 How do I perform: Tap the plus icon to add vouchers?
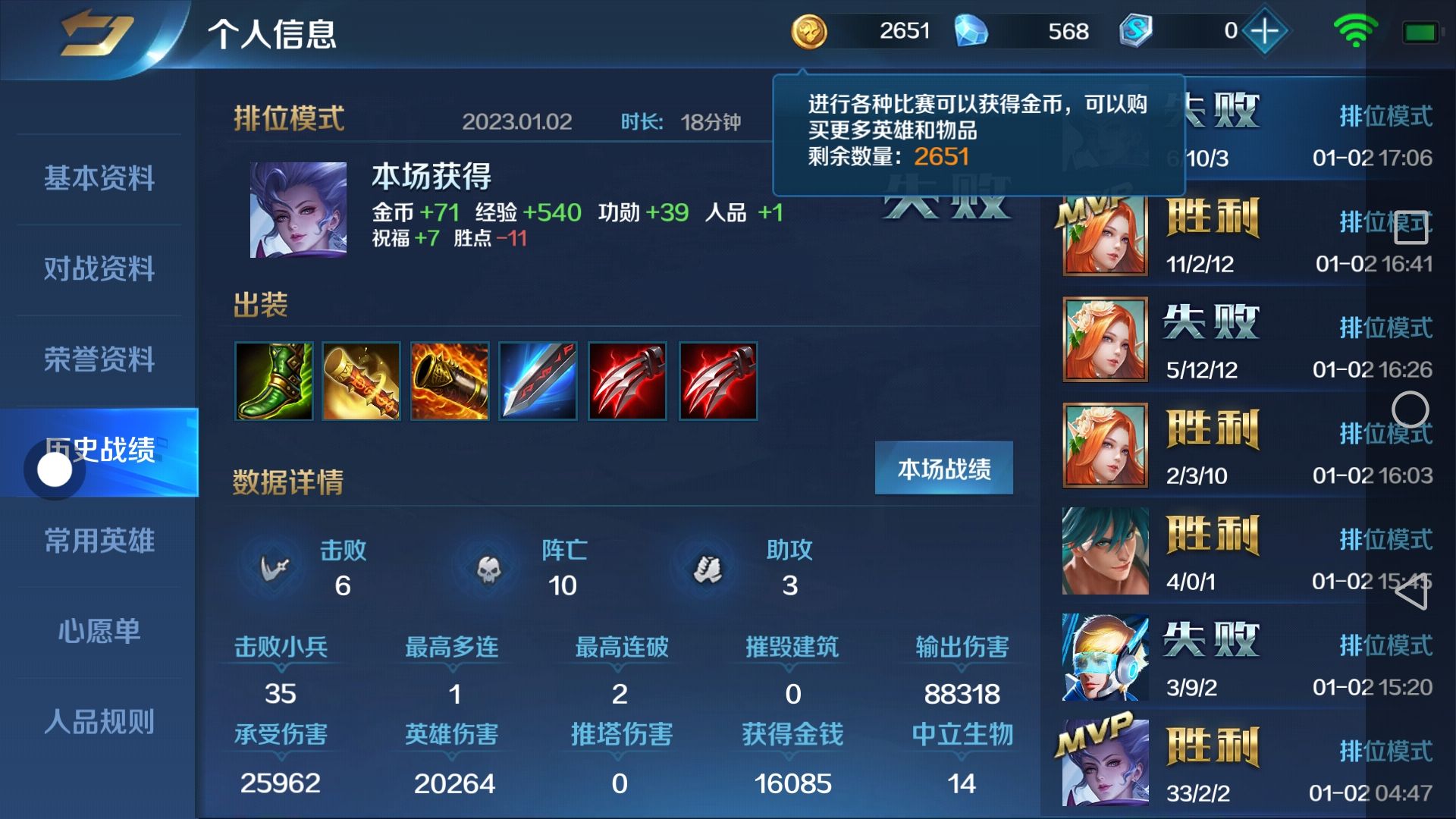coord(1264,31)
